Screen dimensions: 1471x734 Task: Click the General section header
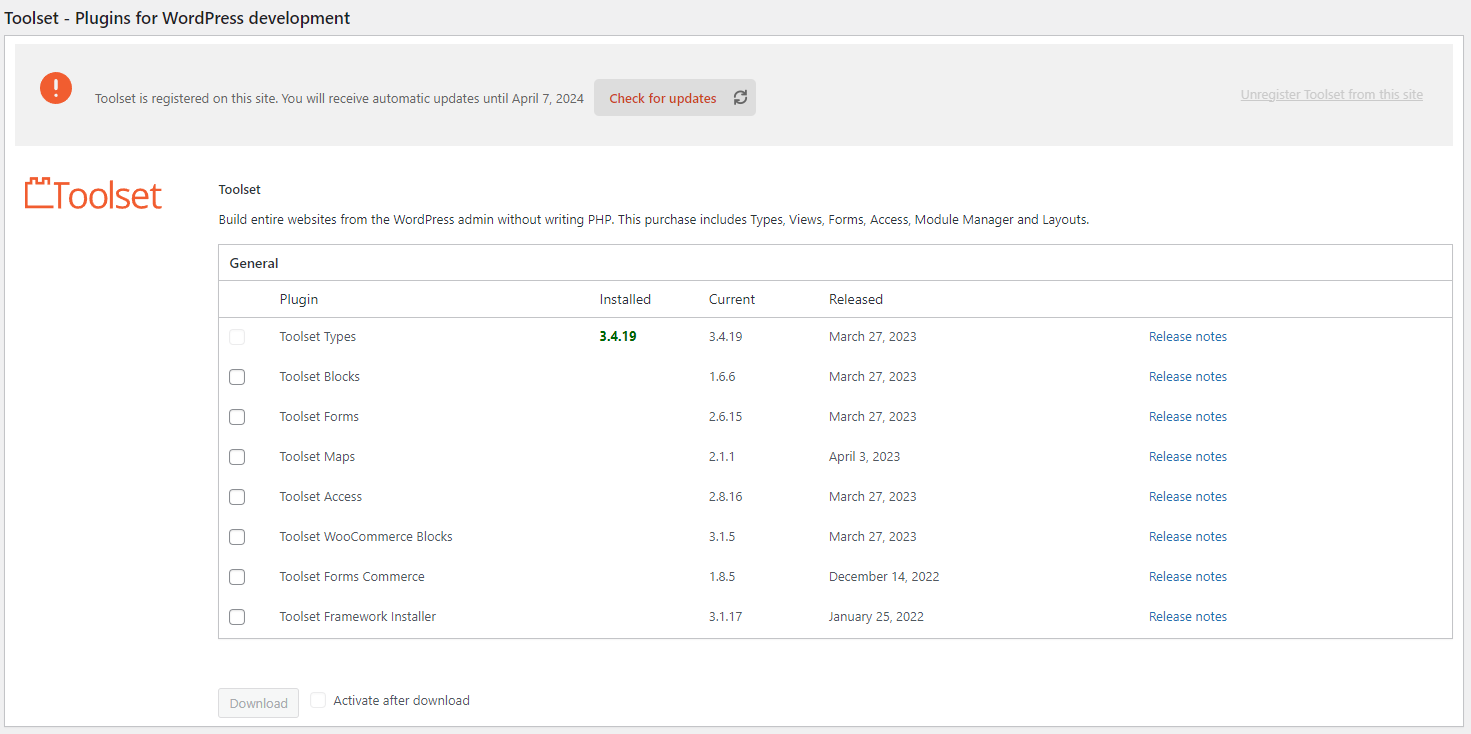tap(254, 264)
